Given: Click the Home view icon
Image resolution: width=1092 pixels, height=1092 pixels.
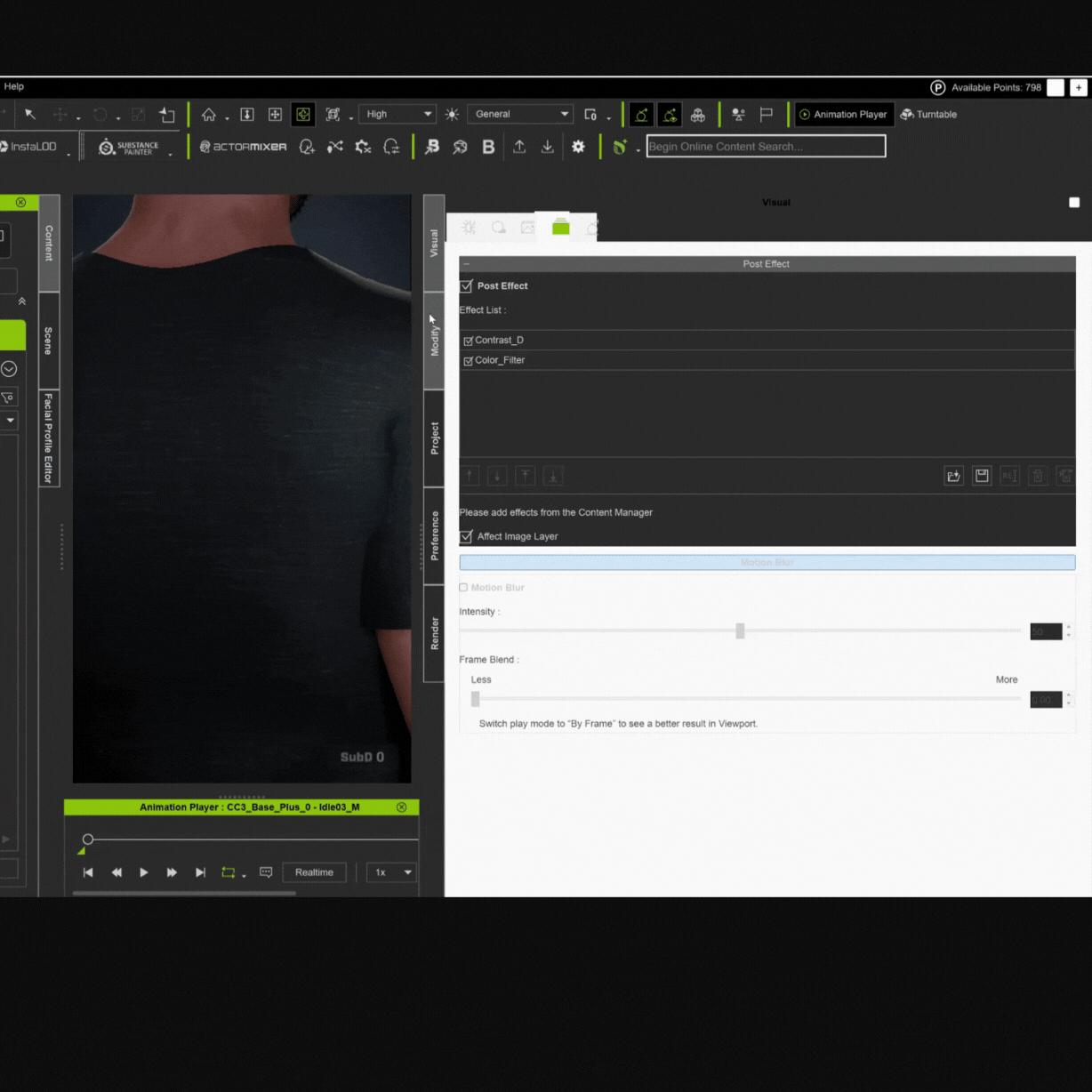Looking at the screenshot, I should tap(209, 115).
